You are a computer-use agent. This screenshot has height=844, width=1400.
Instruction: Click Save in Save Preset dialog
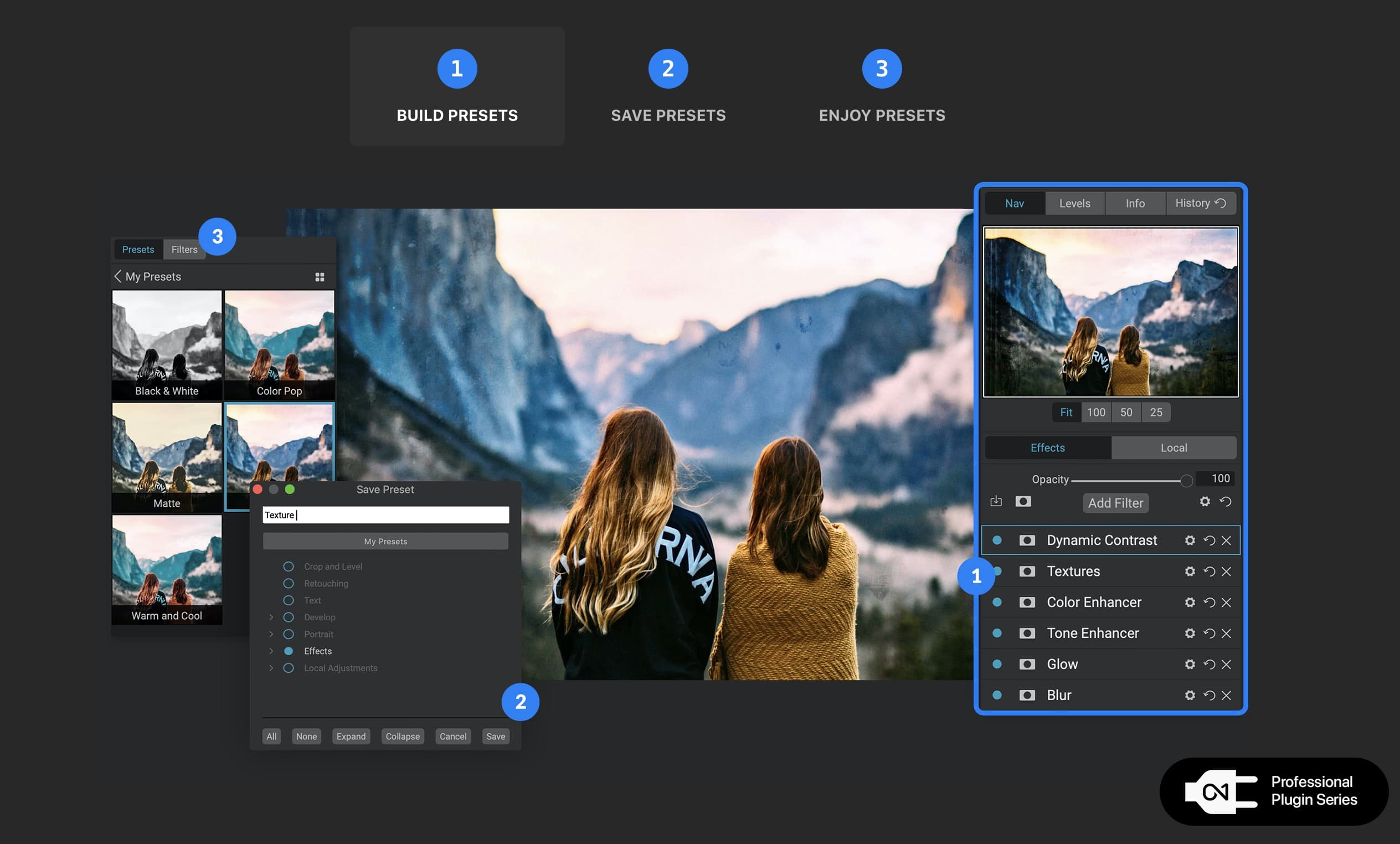point(496,736)
